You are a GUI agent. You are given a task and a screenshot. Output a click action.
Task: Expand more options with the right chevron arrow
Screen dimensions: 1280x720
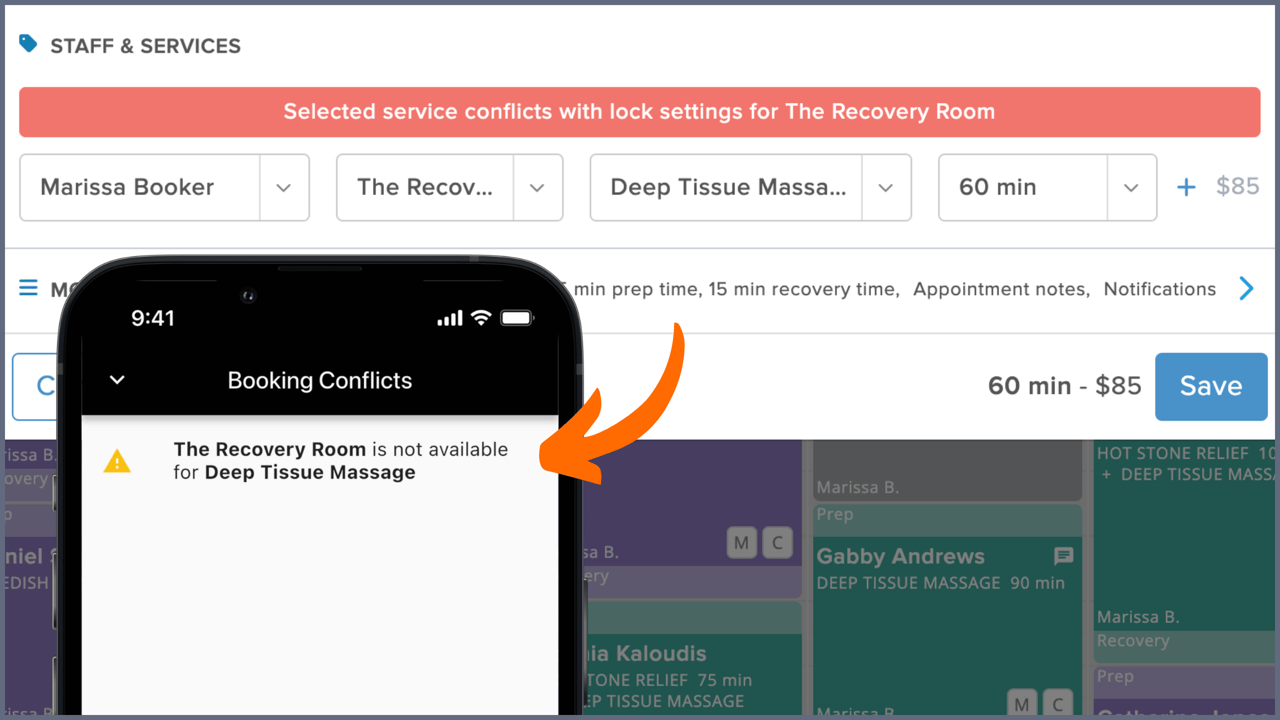(x=1246, y=288)
